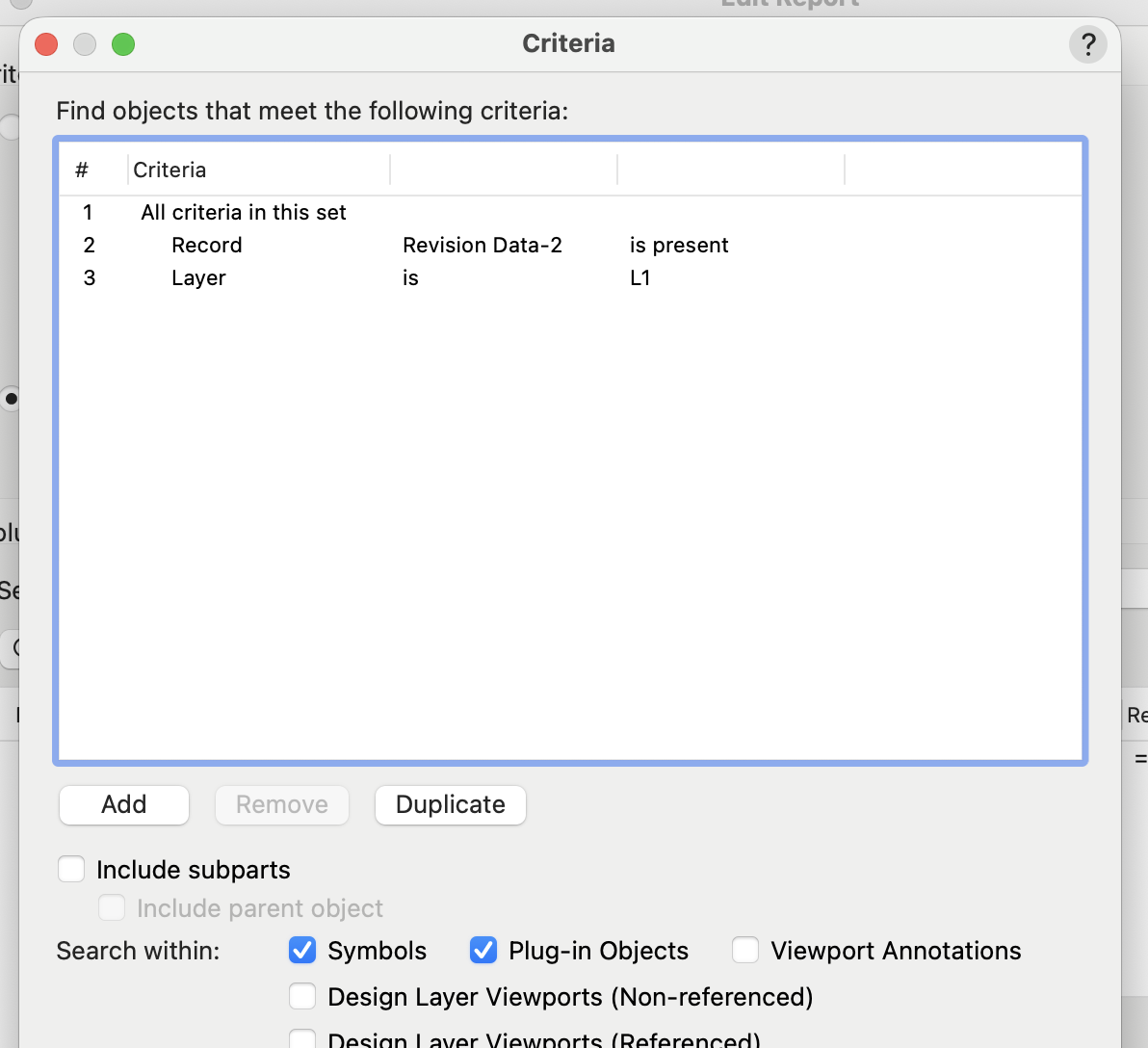Click the Criteria column header
Image resolution: width=1148 pixels, height=1048 pixels.
pyautogui.click(x=170, y=170)
